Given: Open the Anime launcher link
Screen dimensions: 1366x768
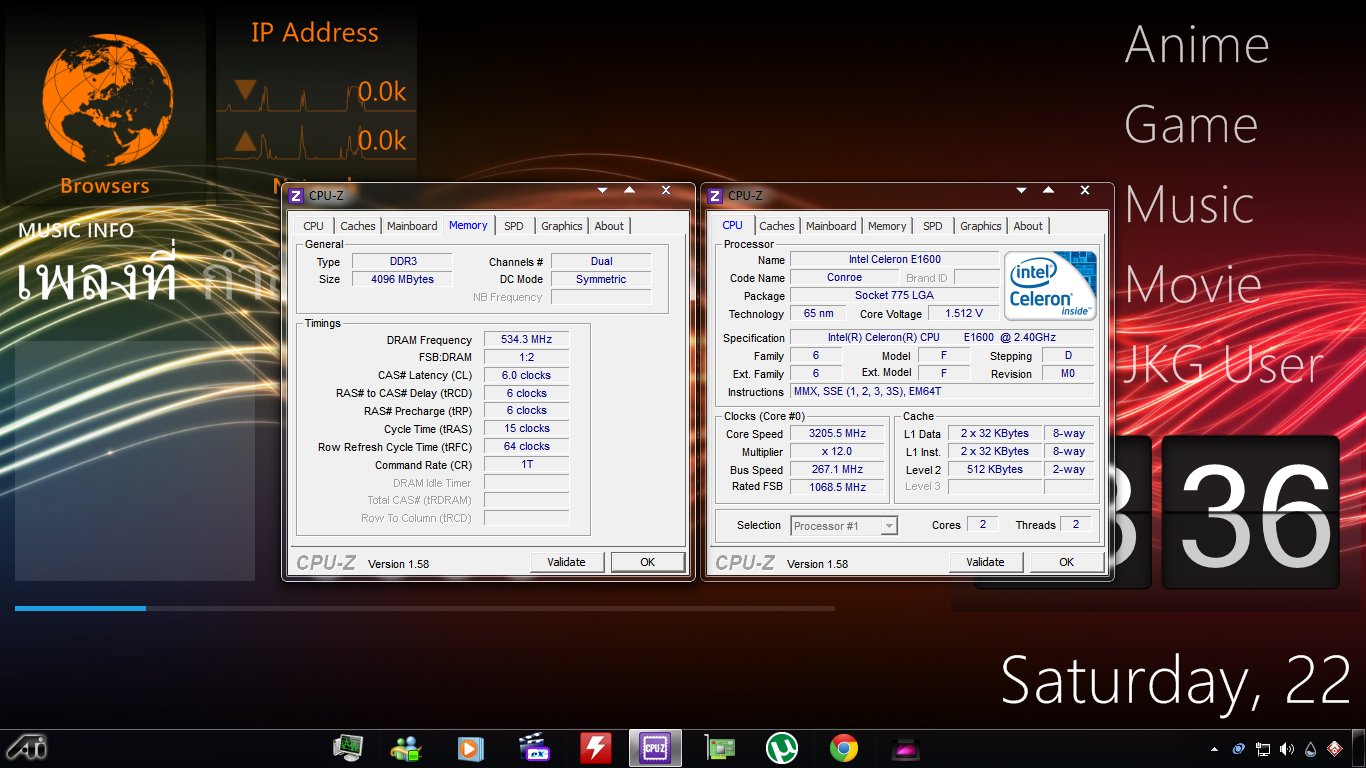Looking at the screenshot, I should [1197, 45].
